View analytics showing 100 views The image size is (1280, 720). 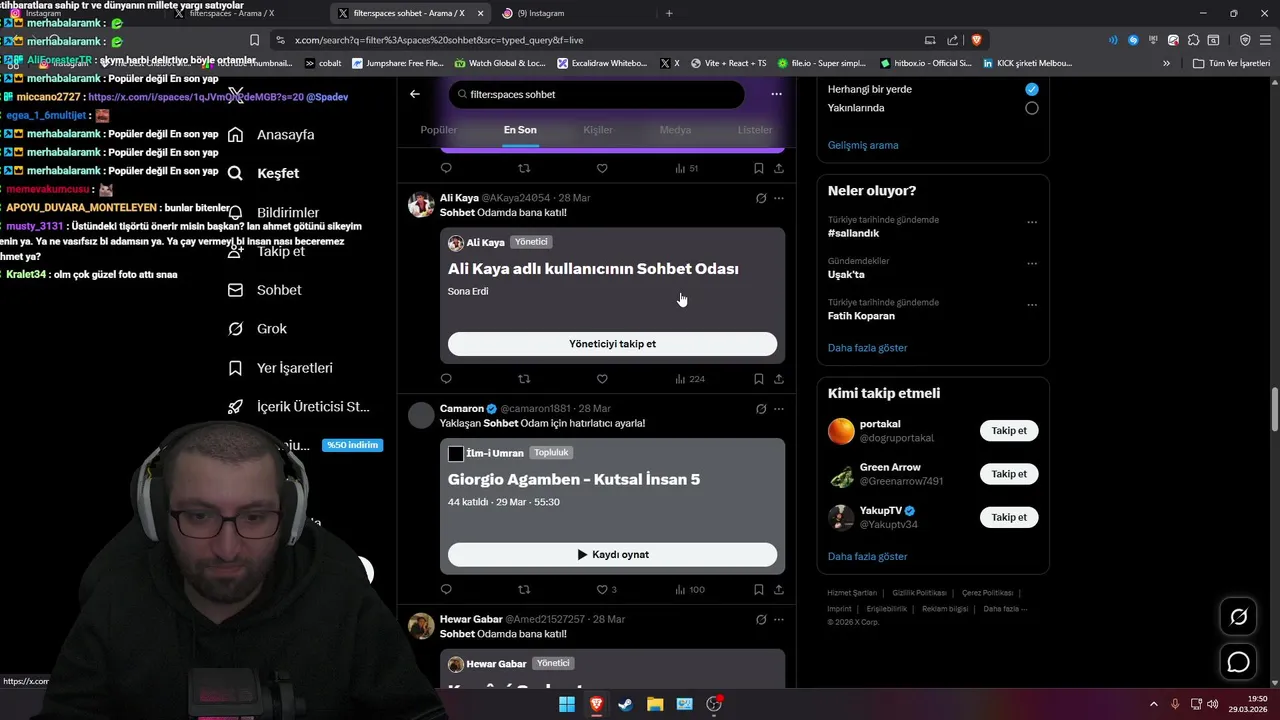coord(690,590)
